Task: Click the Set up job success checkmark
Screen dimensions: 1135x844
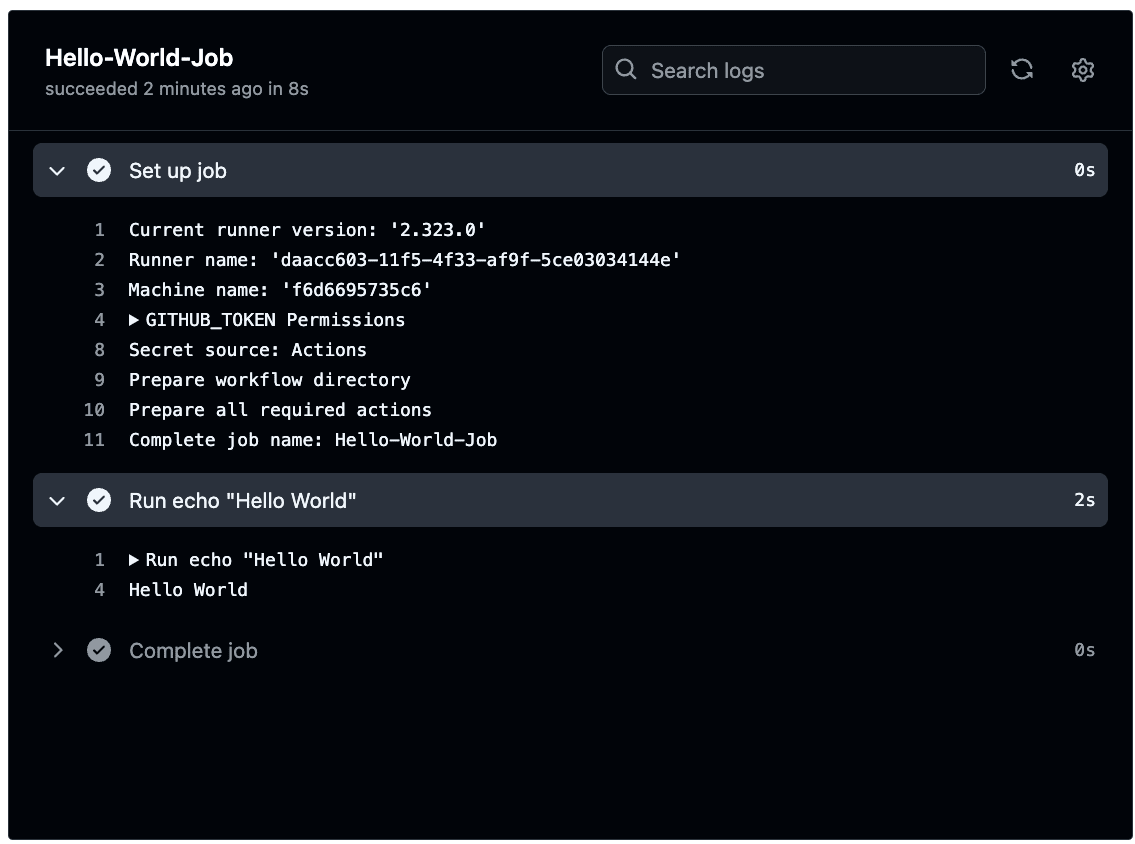Action: [99, 170]
